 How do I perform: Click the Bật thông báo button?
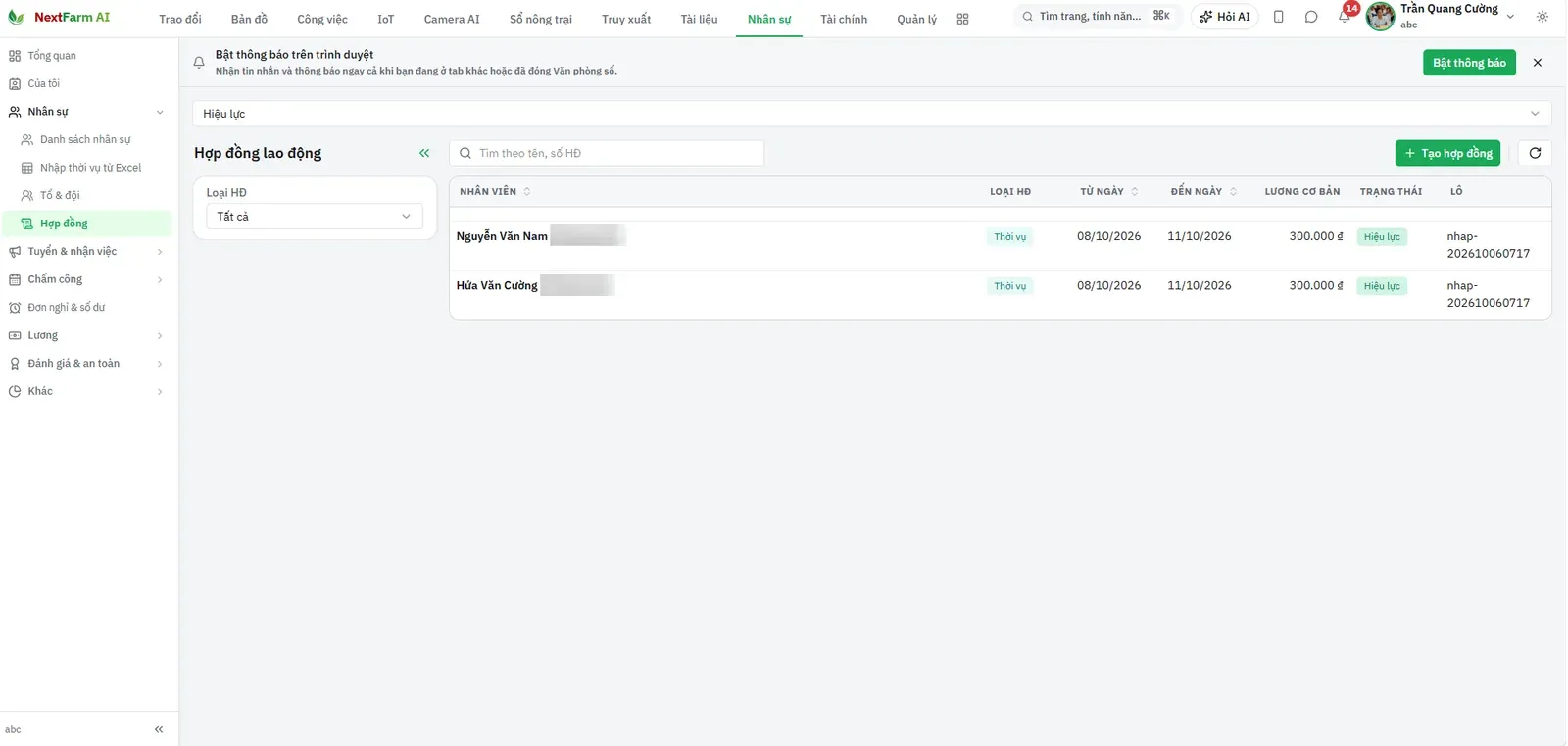(x=1469, y=63)
